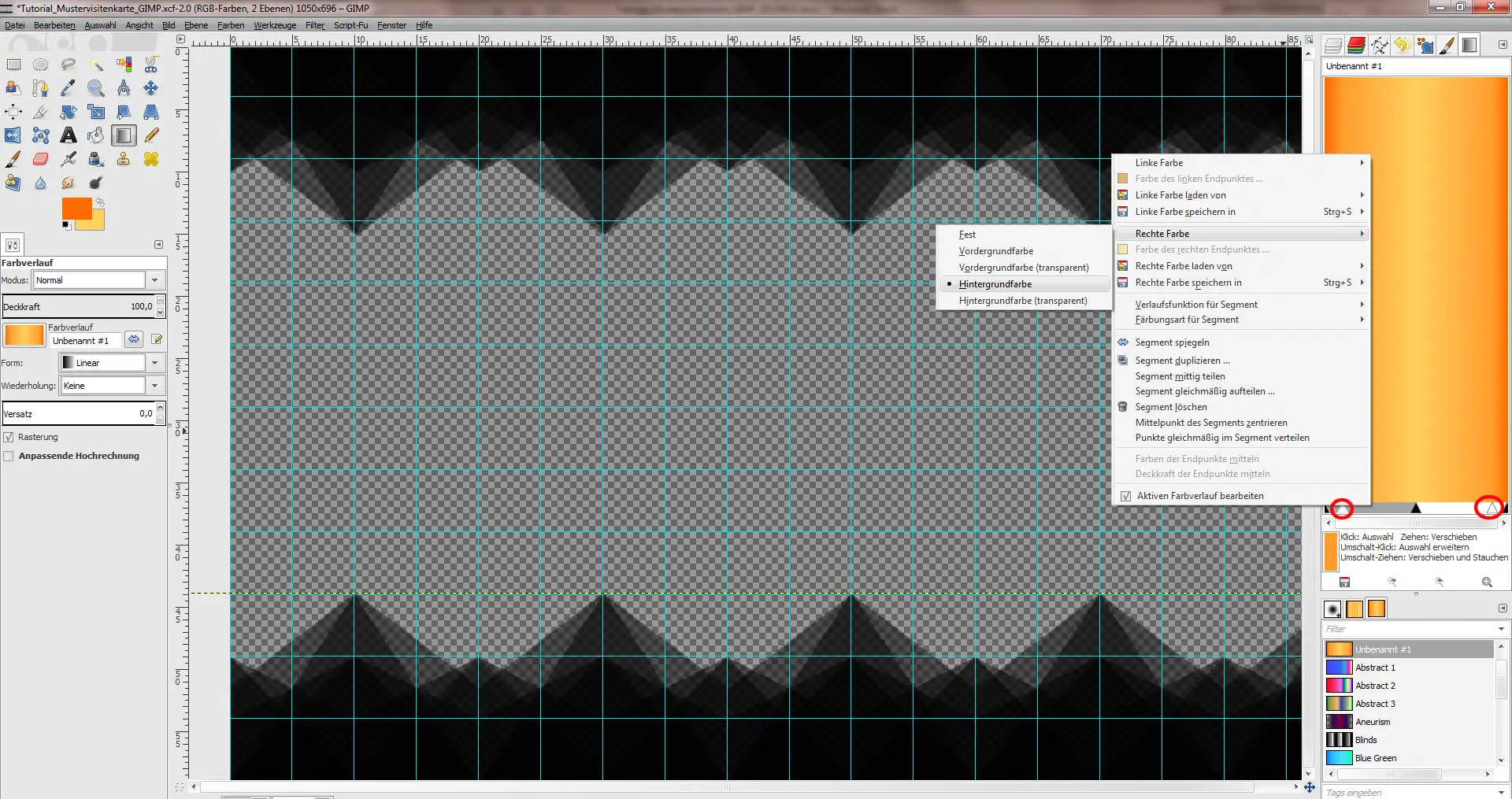
Task: Choose Vordergrundfarbe from the submenu
Action: [995, 251]
